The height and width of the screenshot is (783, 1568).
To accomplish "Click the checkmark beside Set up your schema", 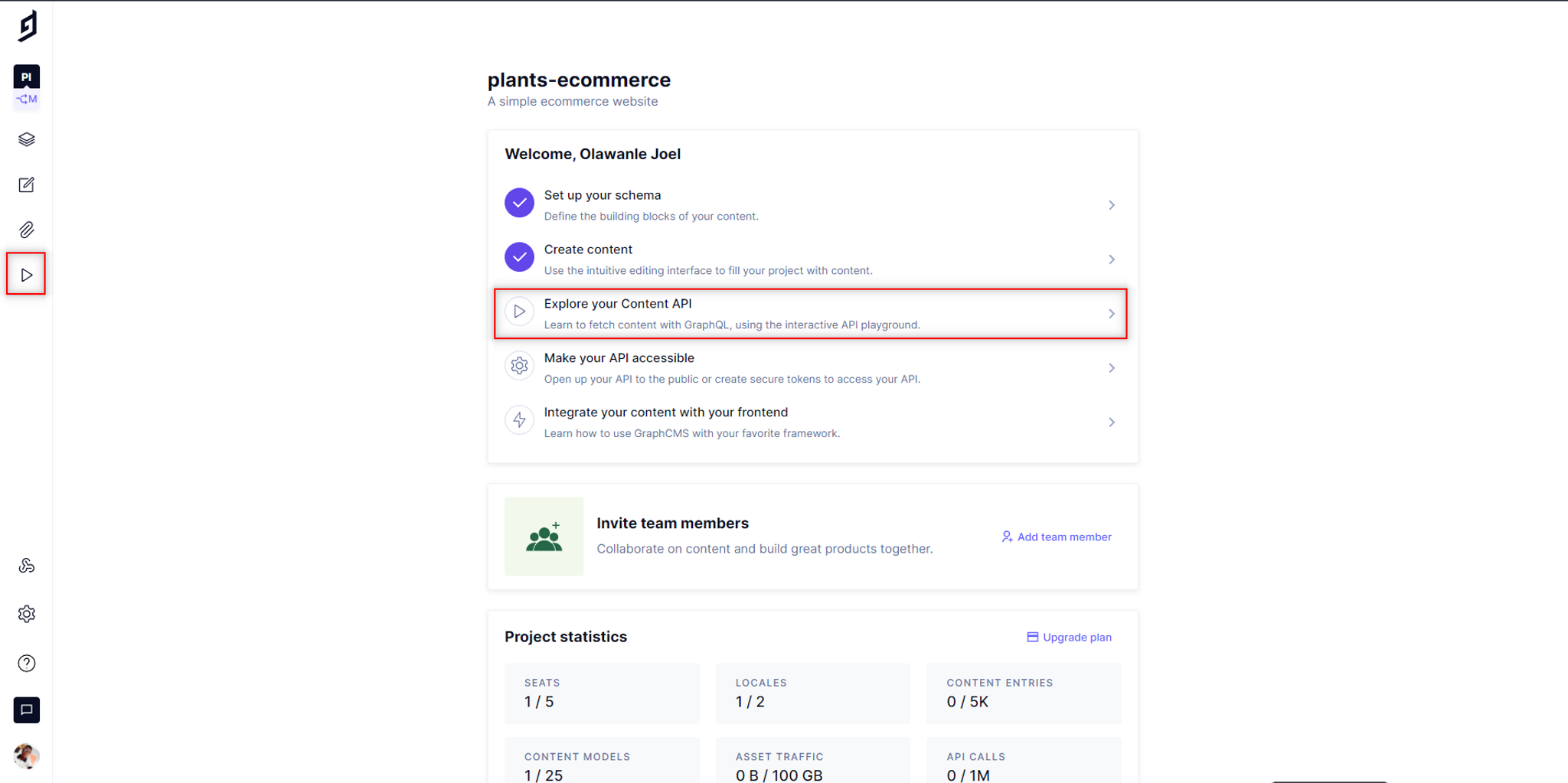I will click(519, 203).
